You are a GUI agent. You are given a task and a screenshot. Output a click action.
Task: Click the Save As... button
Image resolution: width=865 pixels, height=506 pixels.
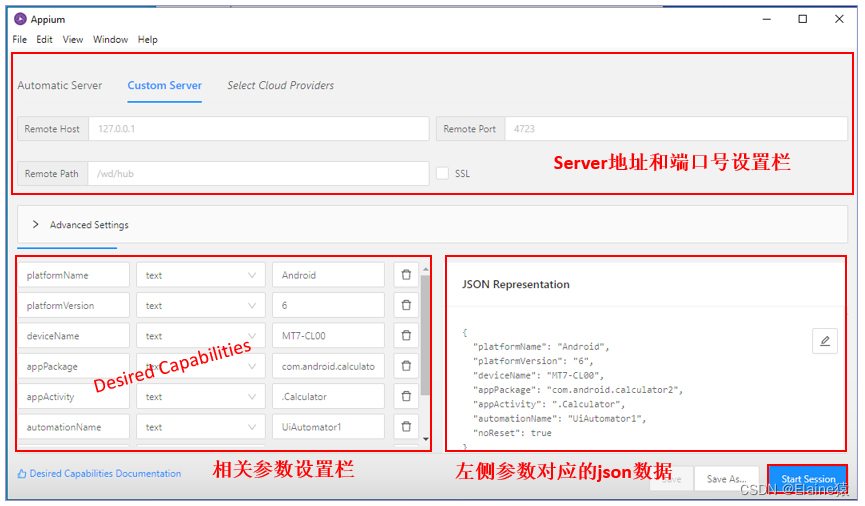(726, 479)
